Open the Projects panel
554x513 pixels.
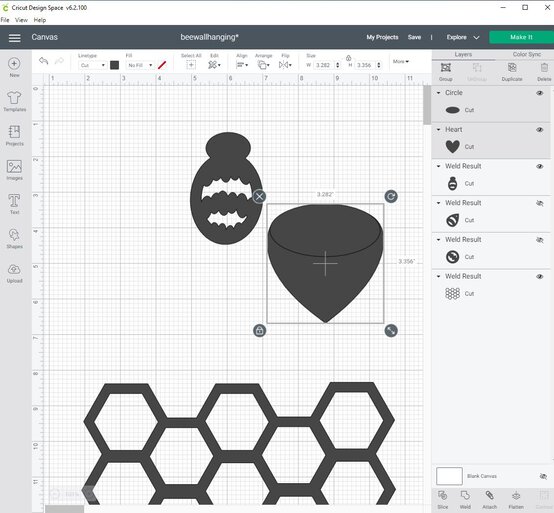point(14,135)
